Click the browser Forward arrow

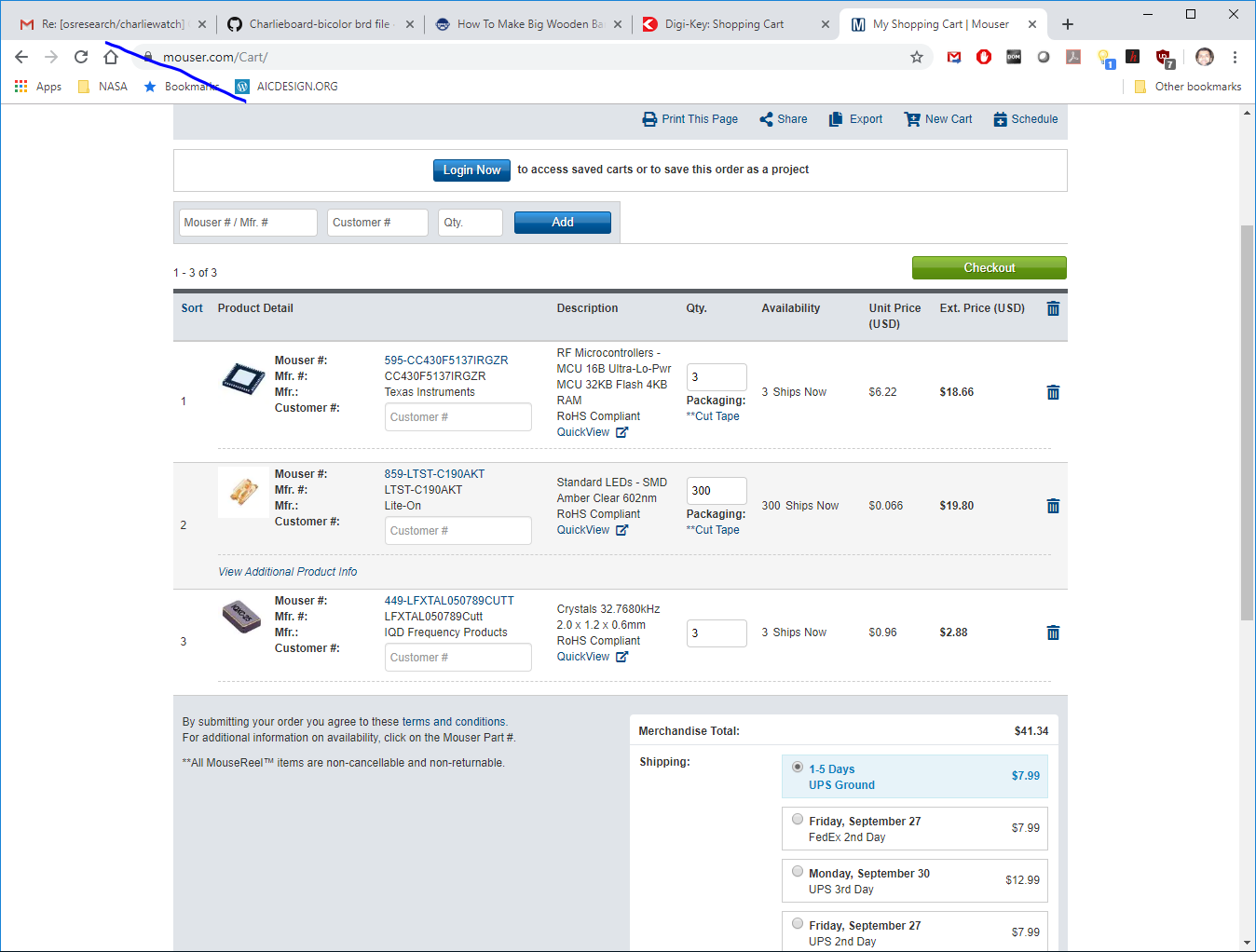pos(51,57)
